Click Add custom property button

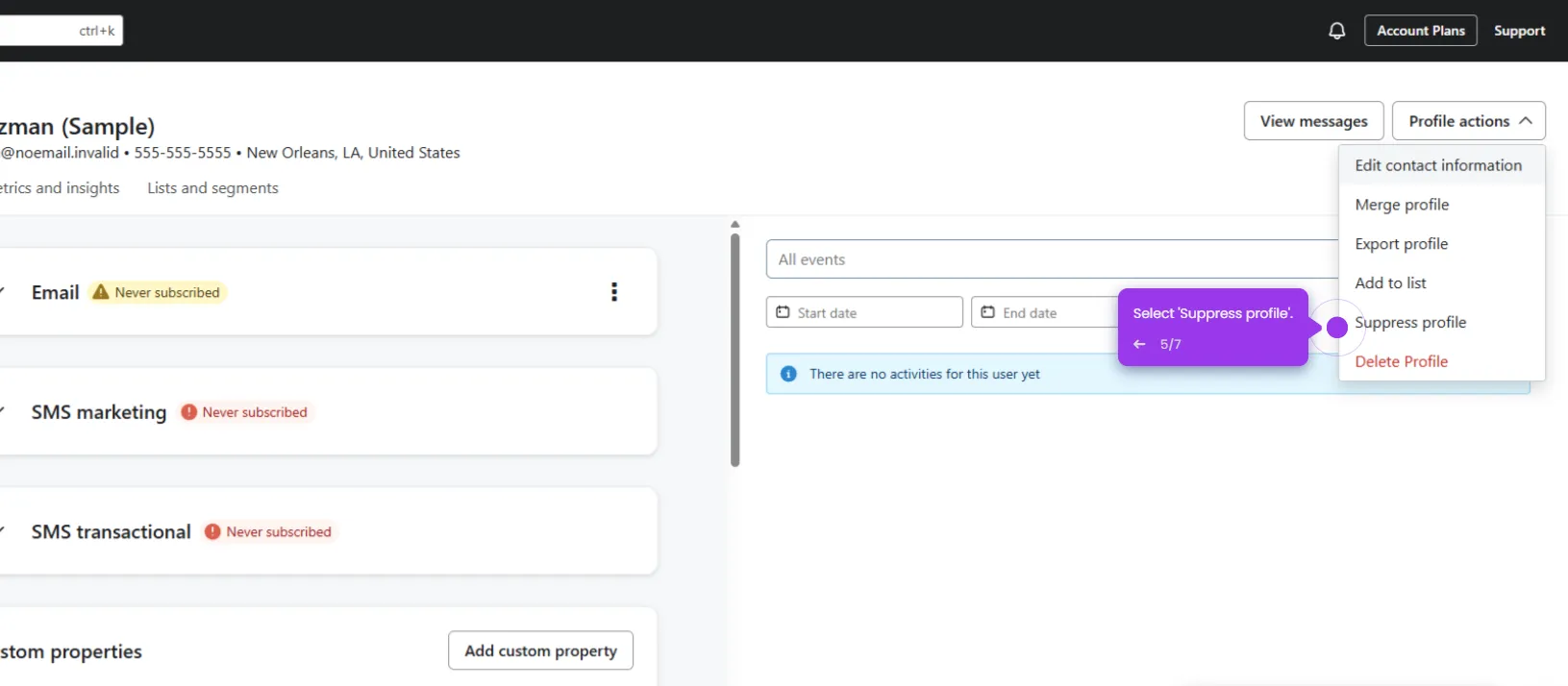540,650
